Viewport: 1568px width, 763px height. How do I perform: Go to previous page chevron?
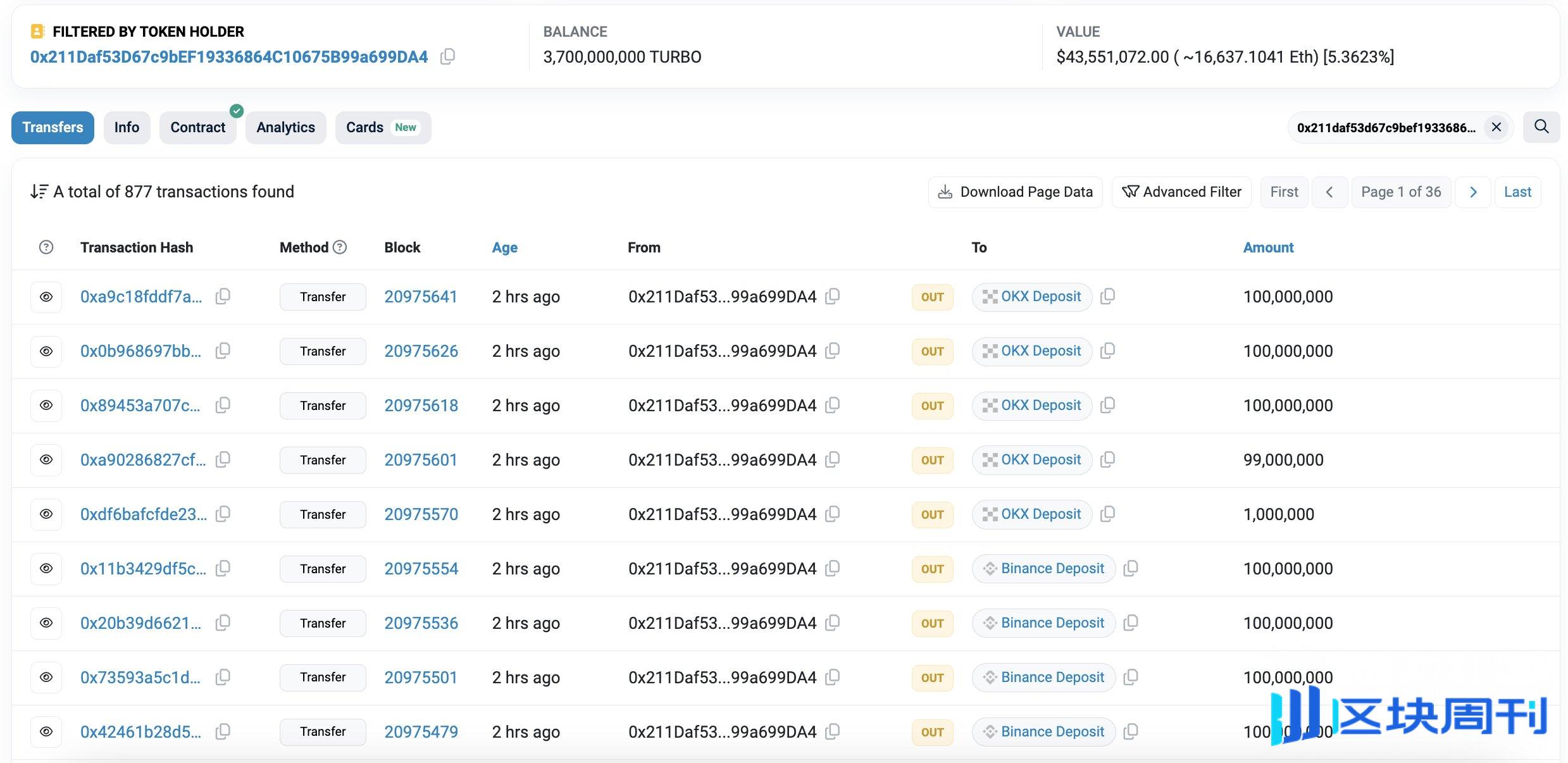[1329, 192]
